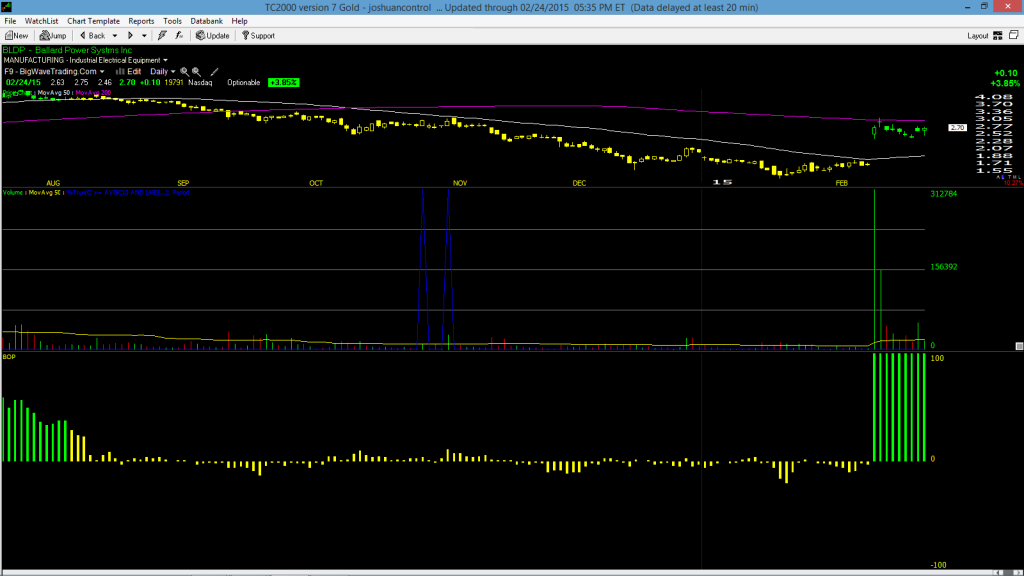Open Support from the toolbar
1024x576 pixels.
(258, 36)
